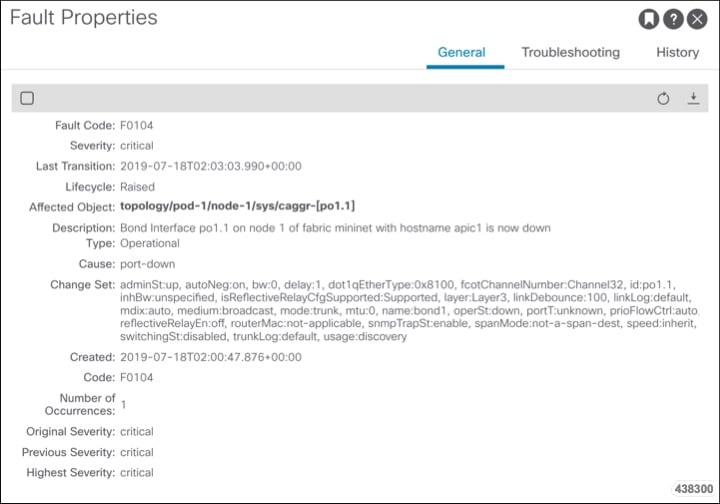Click the Type Operational value

(150, 243)
